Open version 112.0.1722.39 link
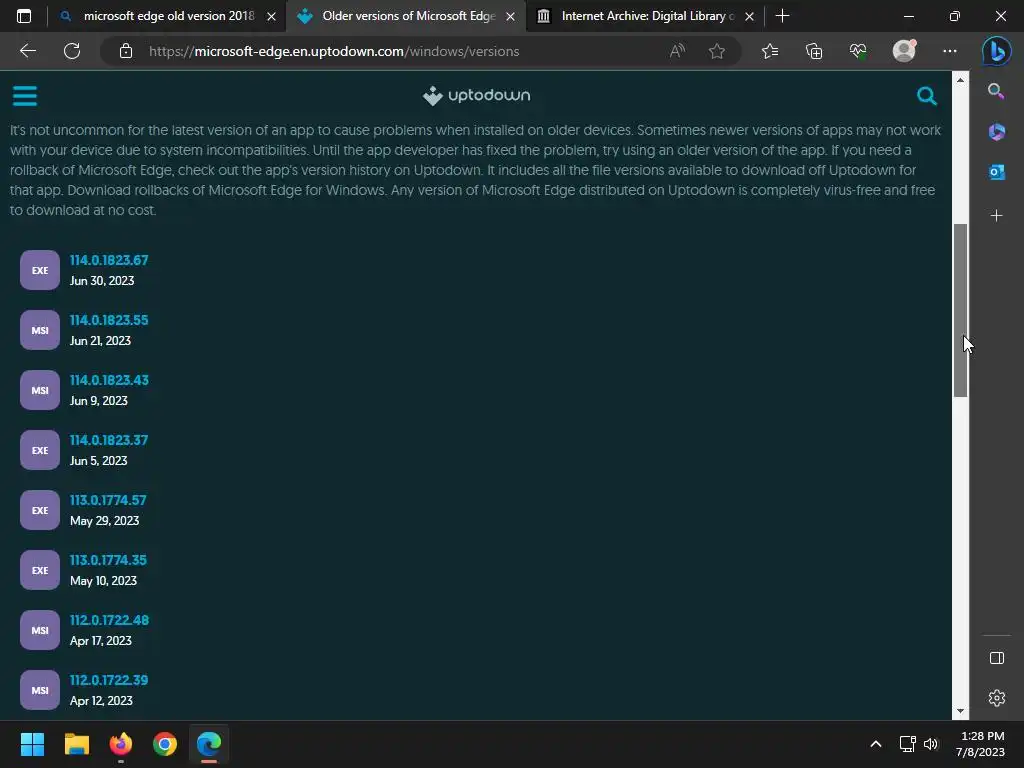This screenshot has height=768, width=1024. [109, 680]
